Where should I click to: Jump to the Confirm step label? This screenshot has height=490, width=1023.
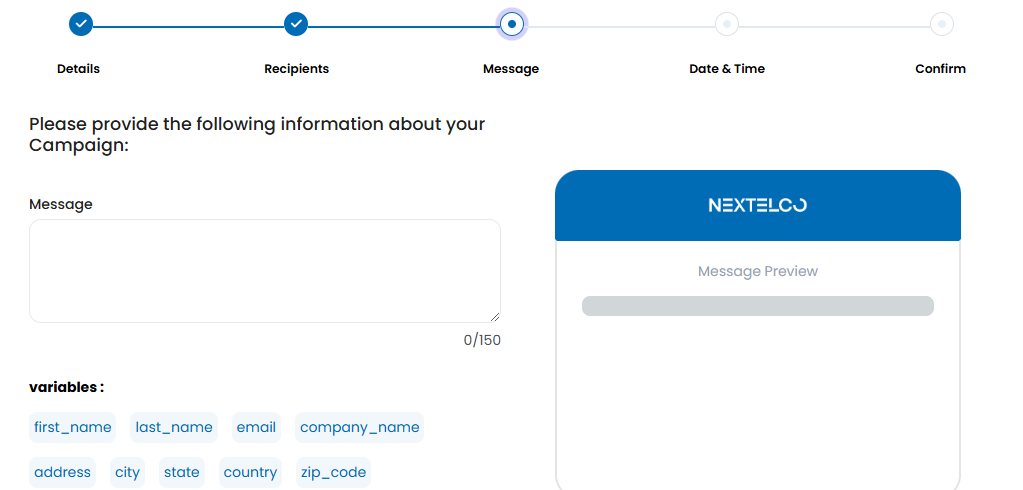point(940,69)
